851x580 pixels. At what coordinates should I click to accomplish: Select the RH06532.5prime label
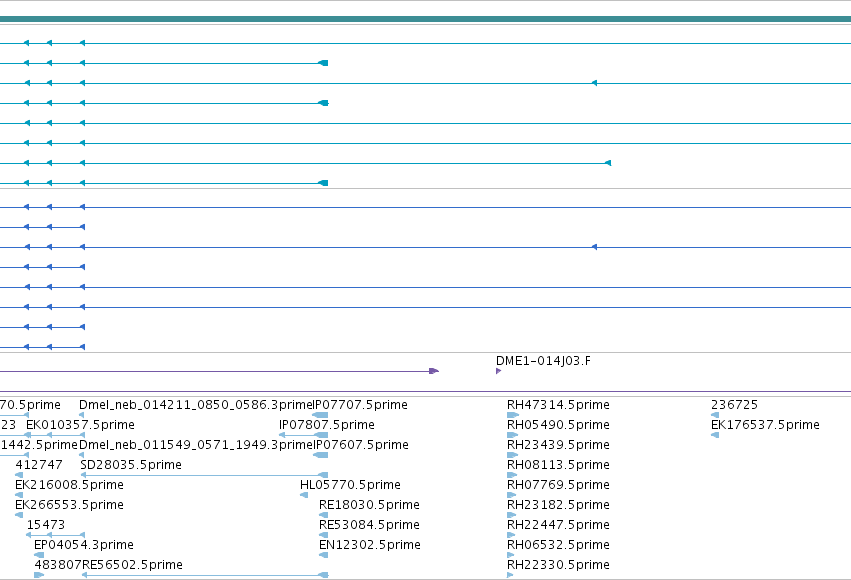(x=558, y=545)
